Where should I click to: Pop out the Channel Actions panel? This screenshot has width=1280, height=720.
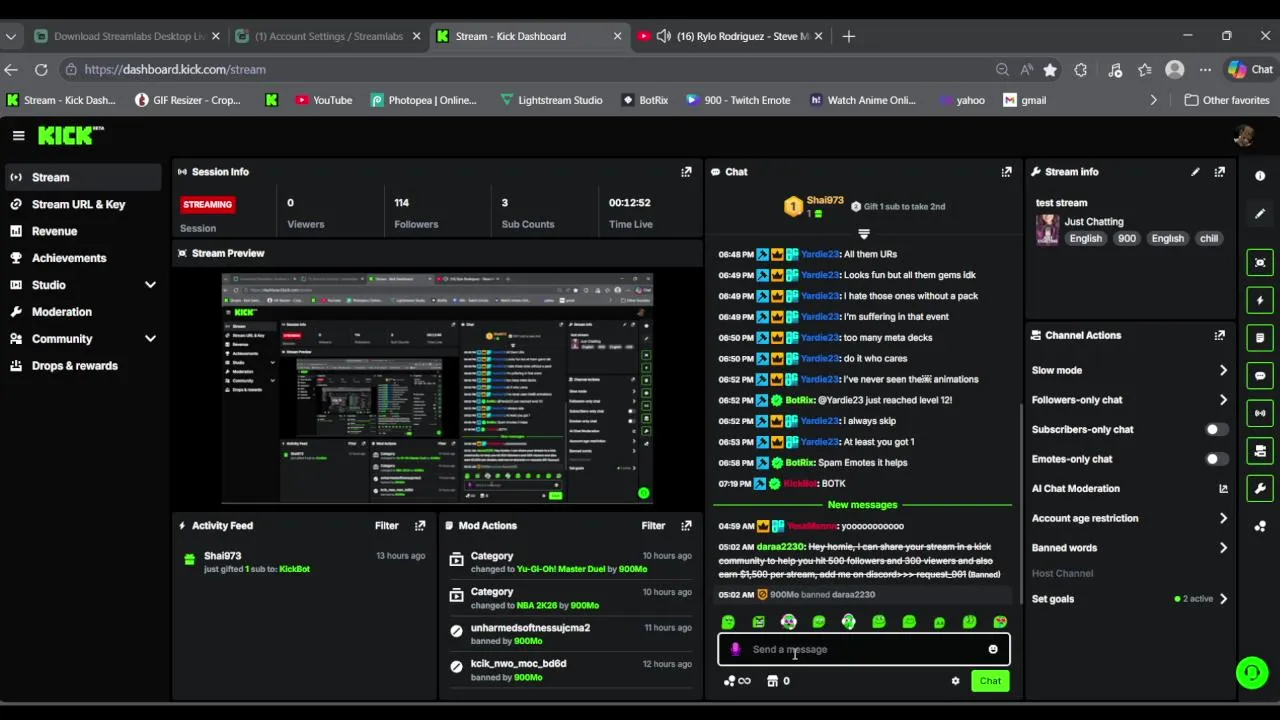tap(1219, 336)
